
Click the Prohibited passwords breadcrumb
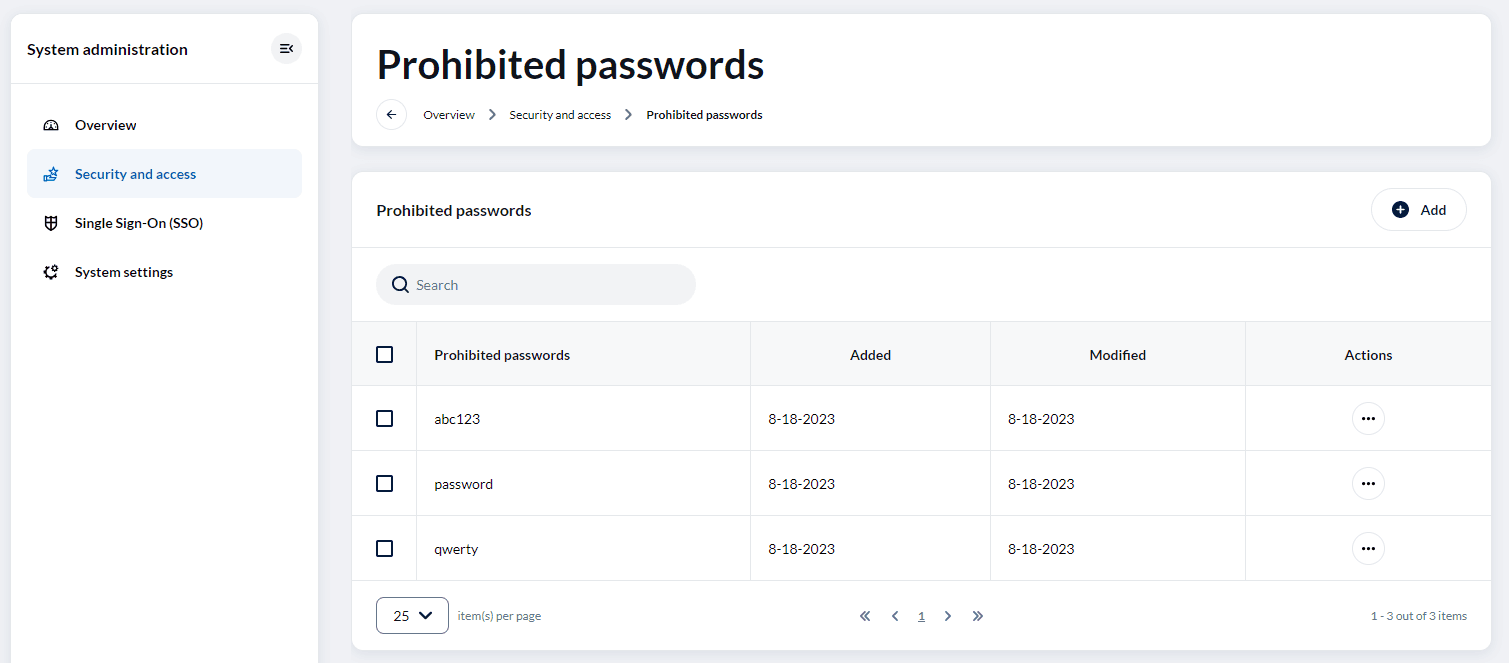pos(704,115)
